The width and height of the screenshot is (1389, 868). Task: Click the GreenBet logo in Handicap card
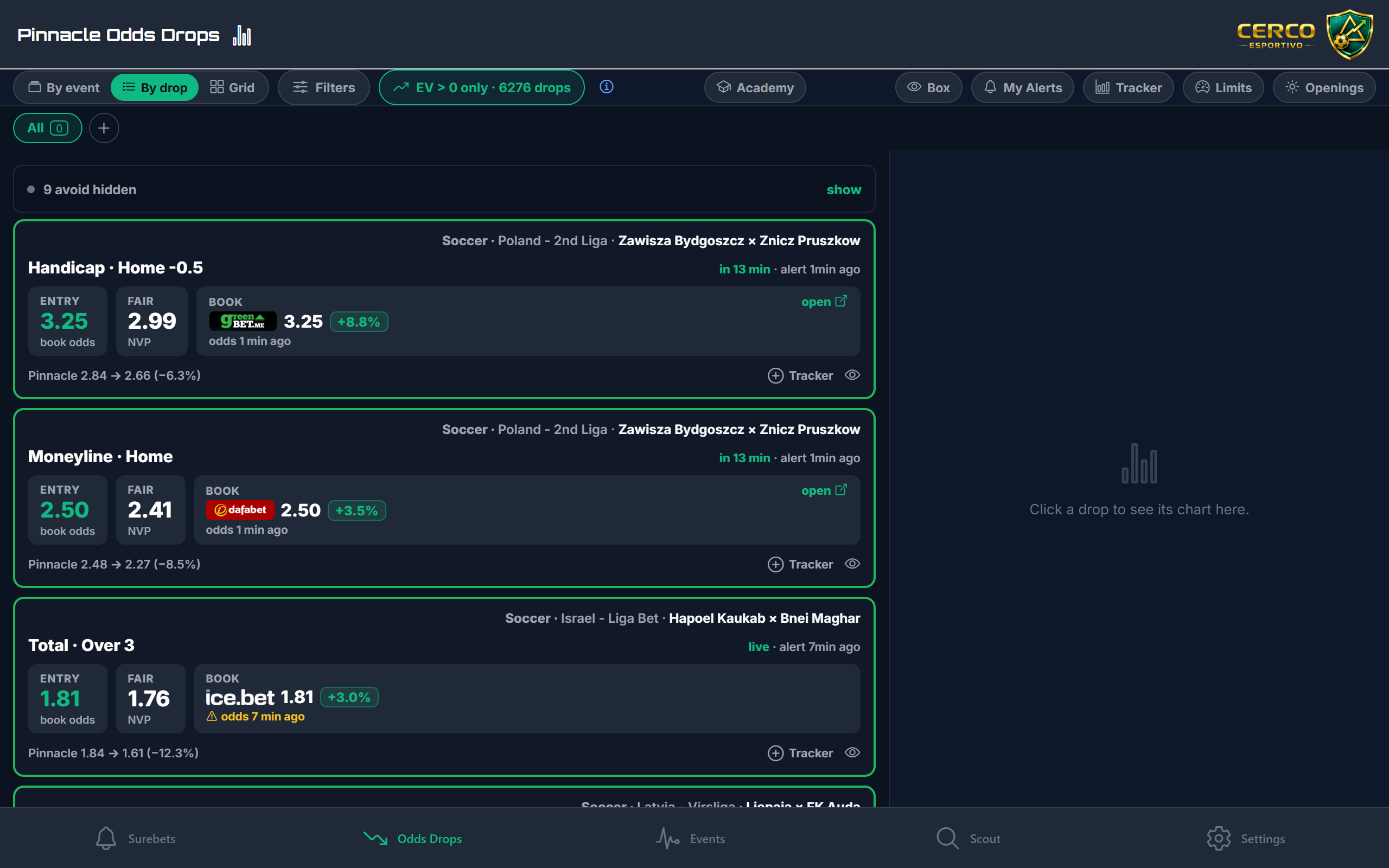pyautogui.click(x=243, y=321)
